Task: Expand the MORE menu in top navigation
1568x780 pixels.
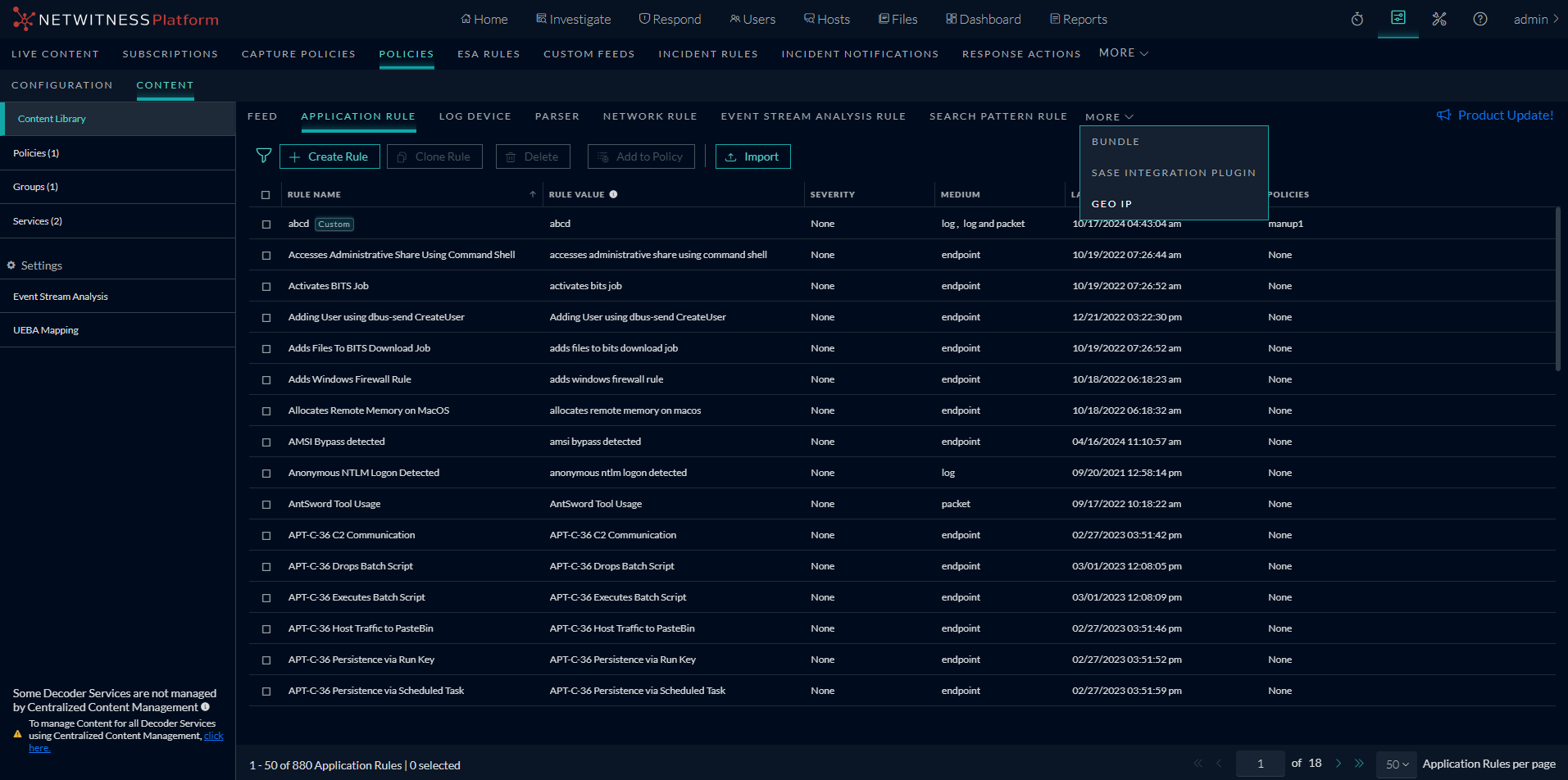Action: tap(1123, 53)
